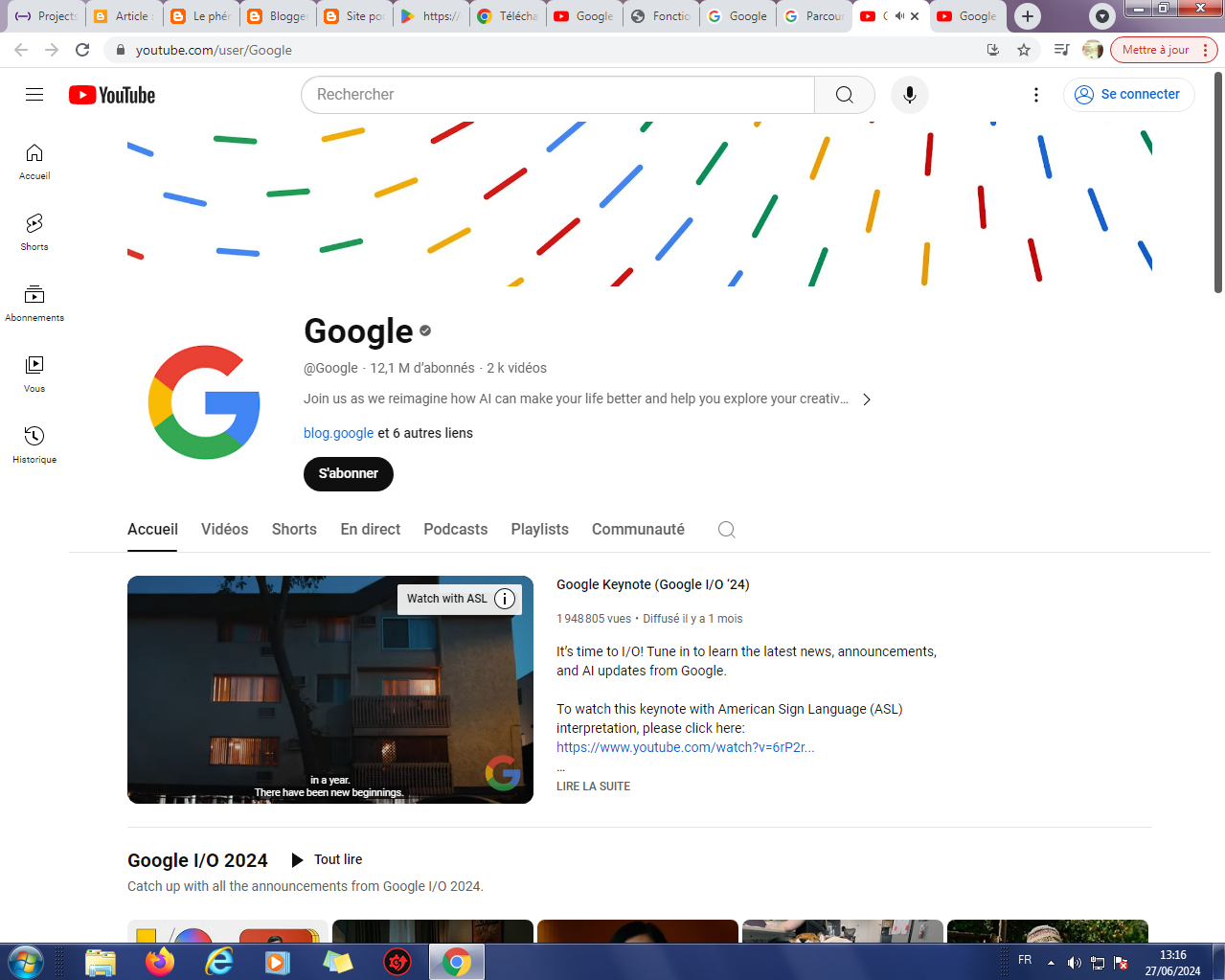This screenshot has width=1225, height=980.
Task: Open Internet Explorer from the taskbar
Action: [x=219, y=962]
